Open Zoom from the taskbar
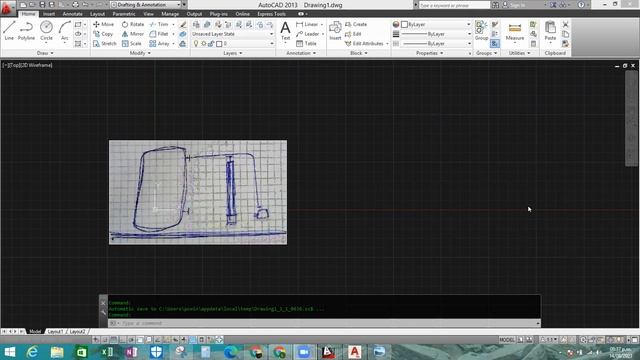This screenshot has width=640, height=360. (304, 352)
